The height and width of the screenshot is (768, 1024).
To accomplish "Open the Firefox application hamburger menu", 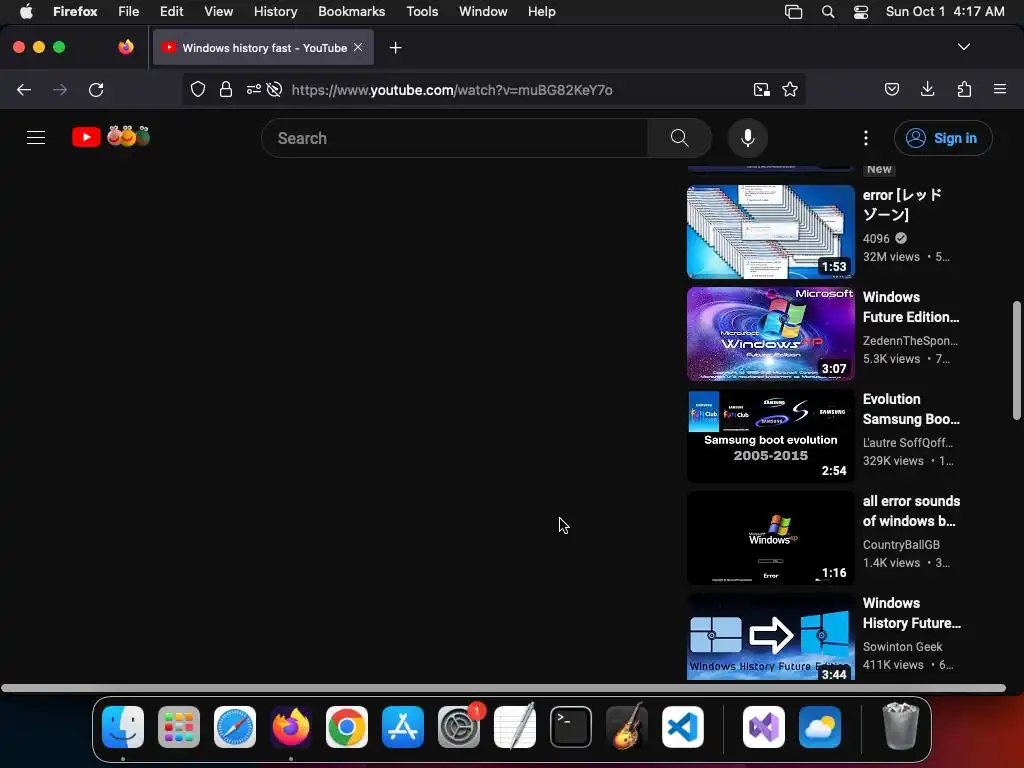I will coord(999,89).
